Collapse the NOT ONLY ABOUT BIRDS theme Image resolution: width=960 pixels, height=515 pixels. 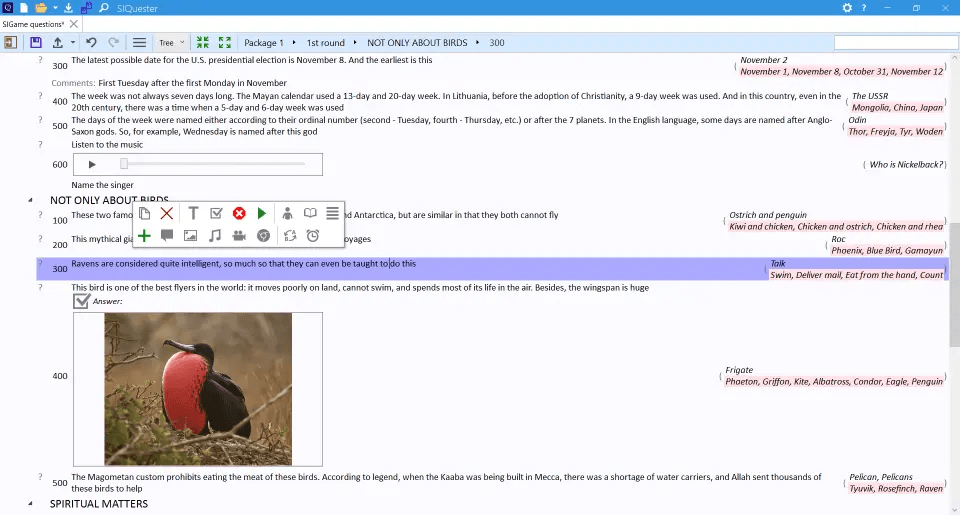(30, 200)
